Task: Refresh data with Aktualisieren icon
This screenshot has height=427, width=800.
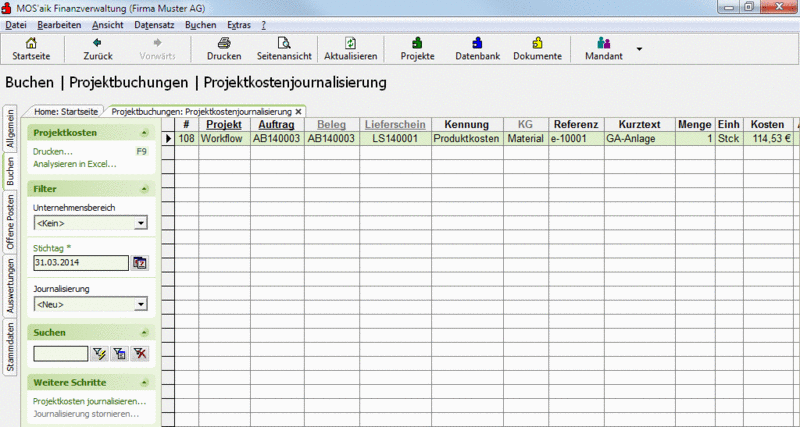Action: [x=351, y=43]
